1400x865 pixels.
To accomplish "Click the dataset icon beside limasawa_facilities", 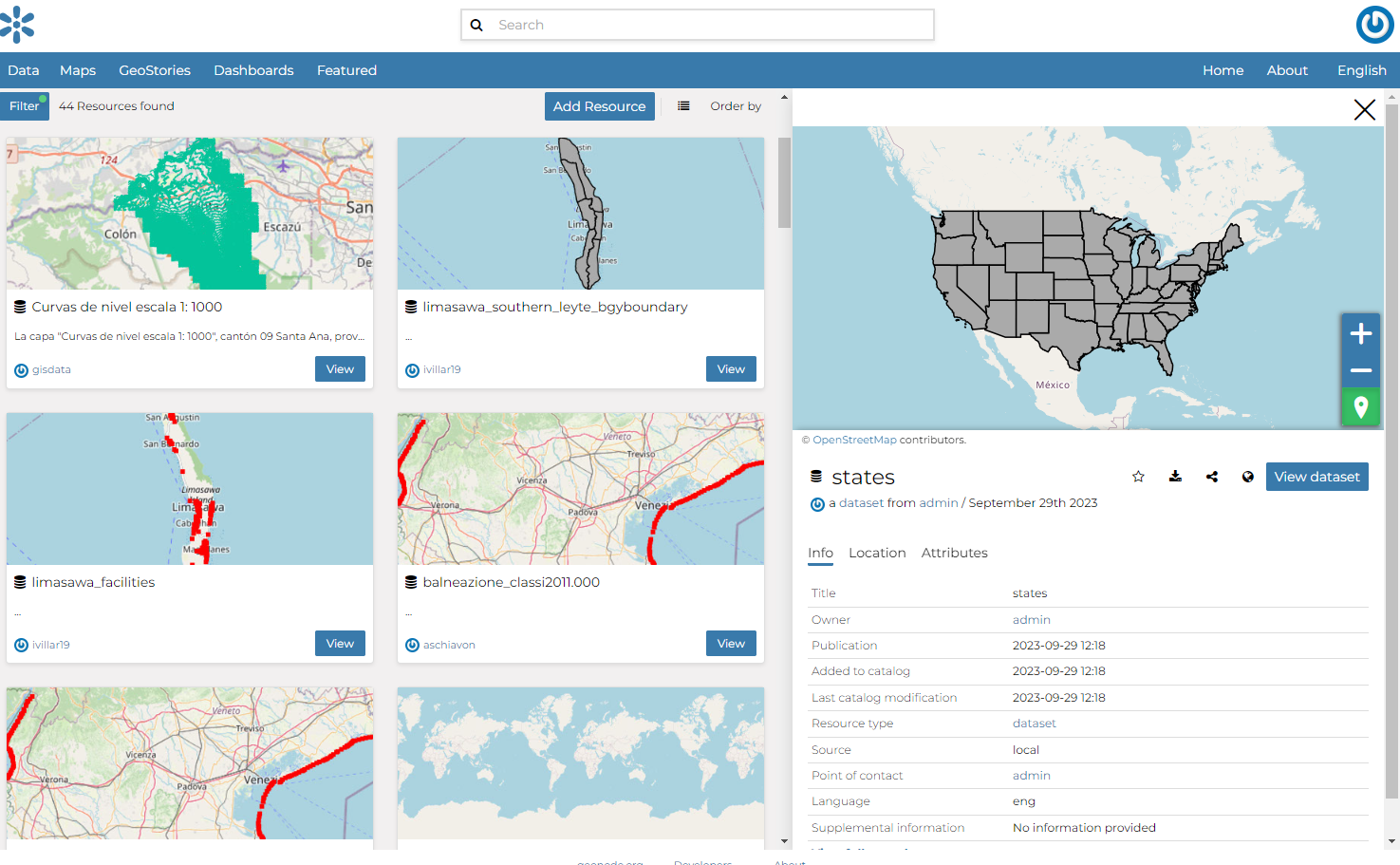I will tap(19, 581).
